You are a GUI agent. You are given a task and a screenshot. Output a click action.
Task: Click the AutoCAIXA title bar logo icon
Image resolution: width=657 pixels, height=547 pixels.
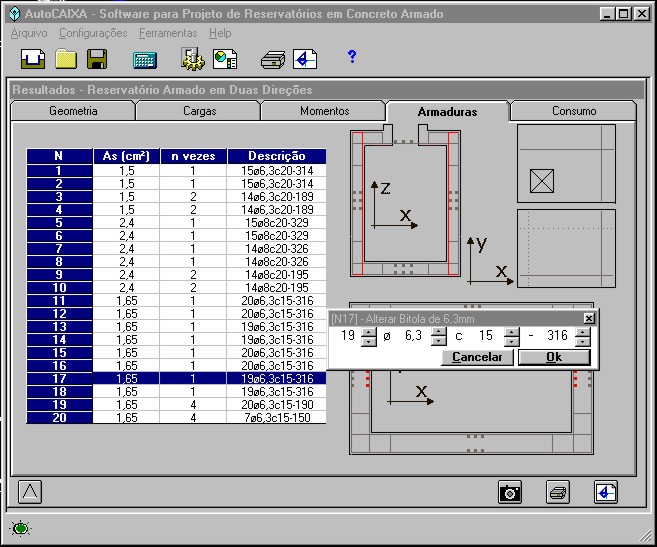(15, 14)
